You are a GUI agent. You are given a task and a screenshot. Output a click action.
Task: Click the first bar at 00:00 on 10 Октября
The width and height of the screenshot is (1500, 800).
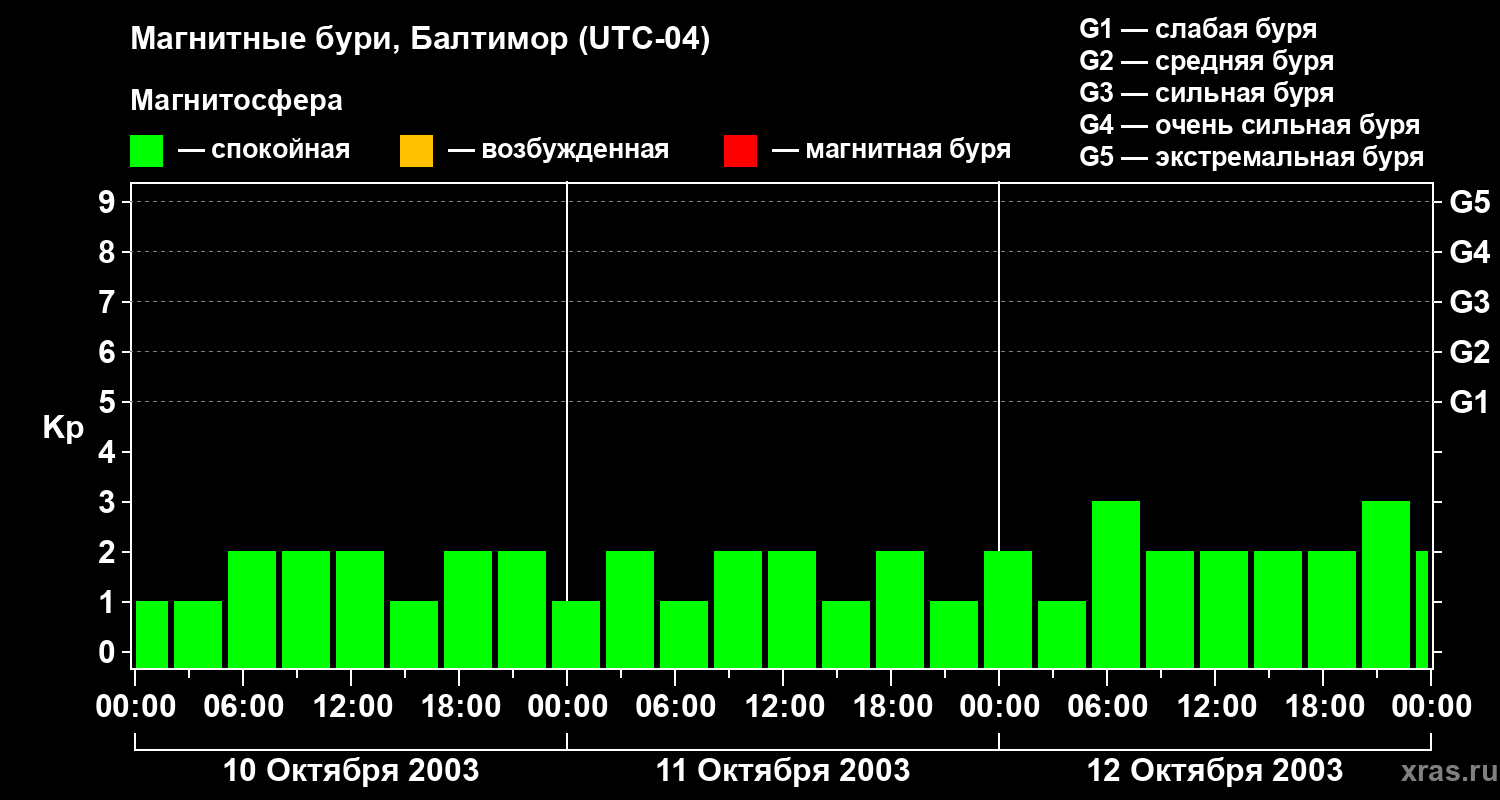click(x=152, y=634)
